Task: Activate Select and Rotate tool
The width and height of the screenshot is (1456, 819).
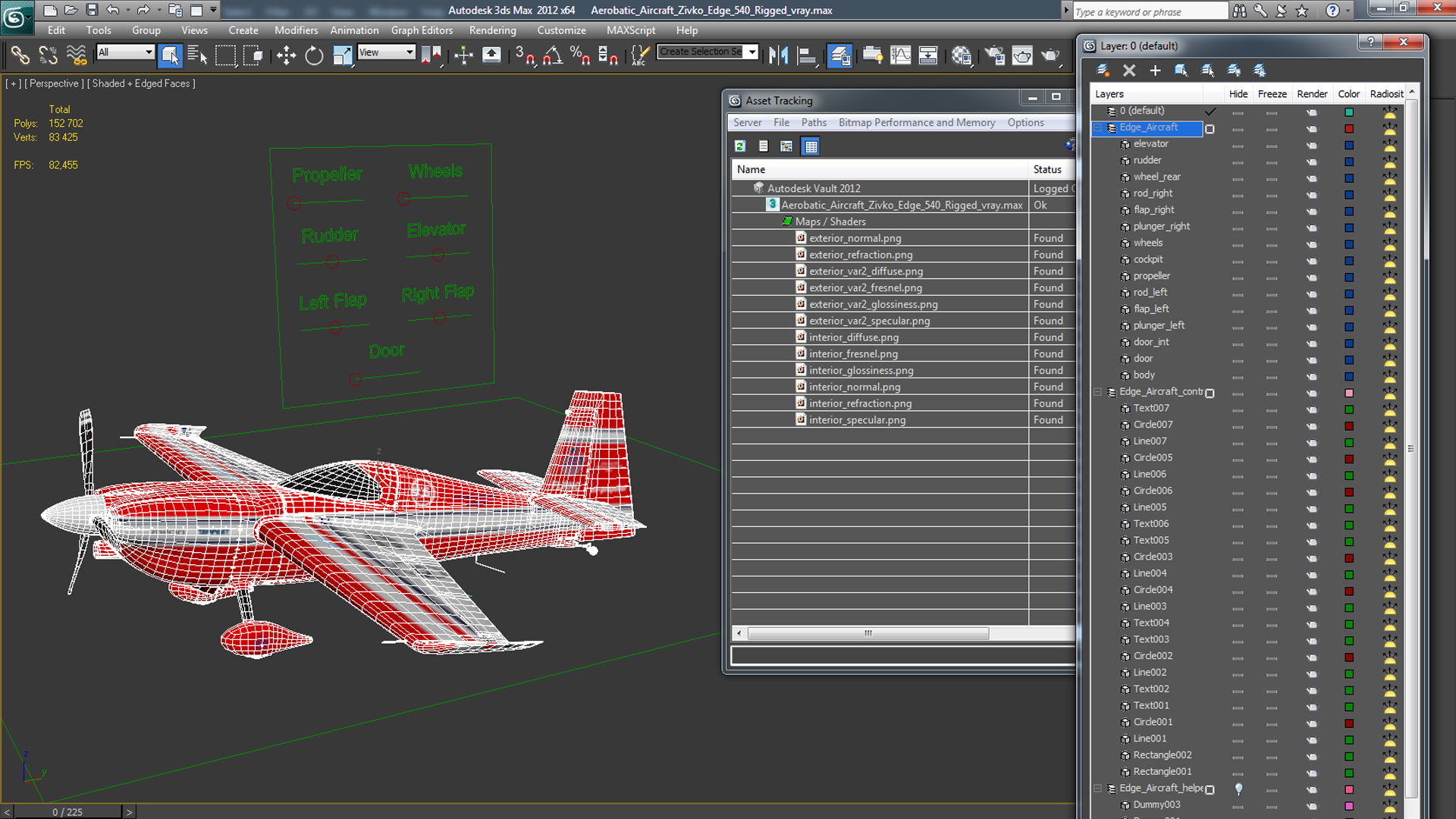Action: point(314,55)
